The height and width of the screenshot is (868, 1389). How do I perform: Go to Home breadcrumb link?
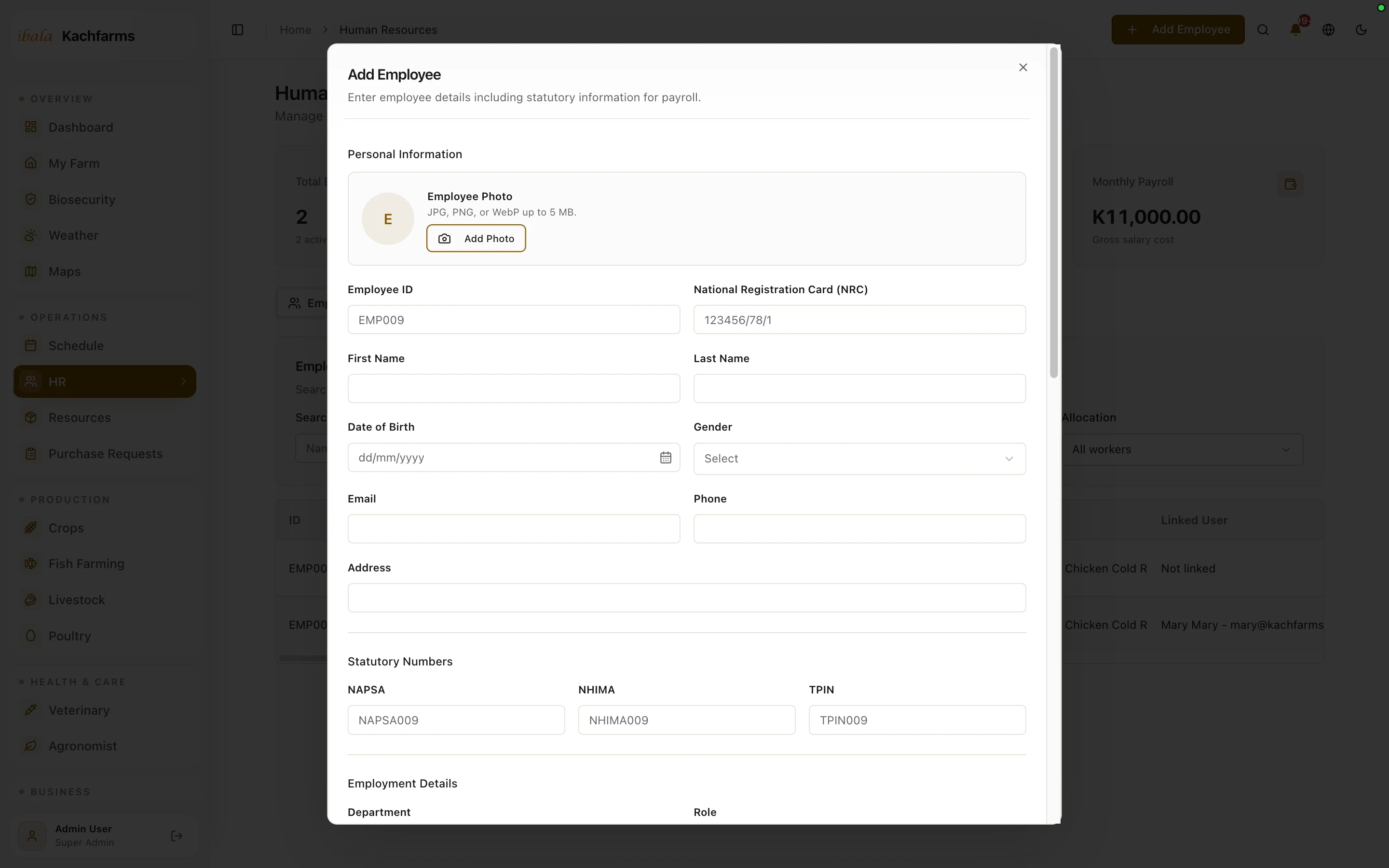point(296,30)
